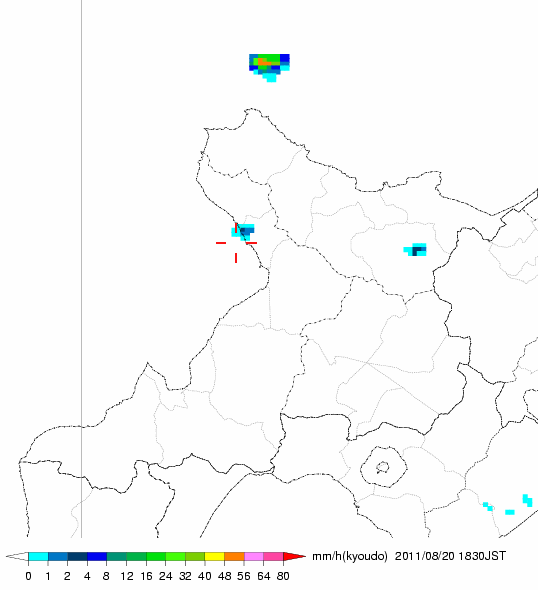
Task: Click the cyan 0–1 mm/h legend swatch
Action: pos(38,557)
